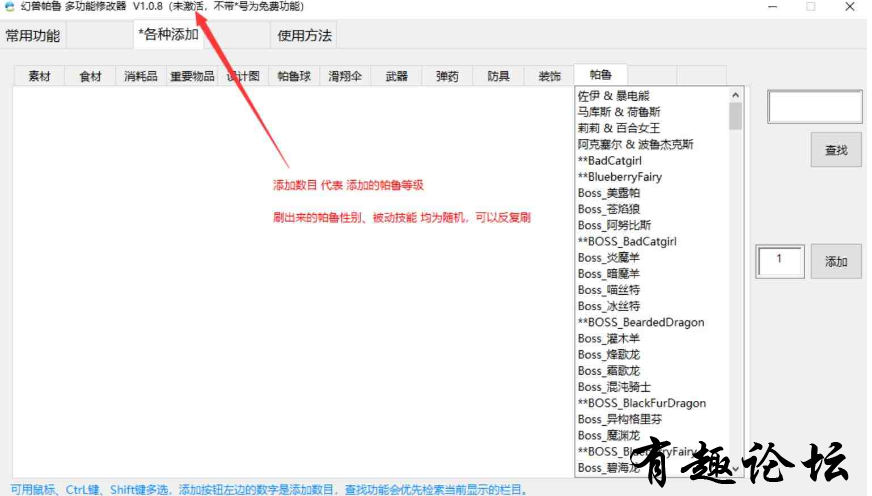Open the 重要物品 sub-tab
Image resolution: width=872 pixels, height=496 pixels.
pos(192,76)
